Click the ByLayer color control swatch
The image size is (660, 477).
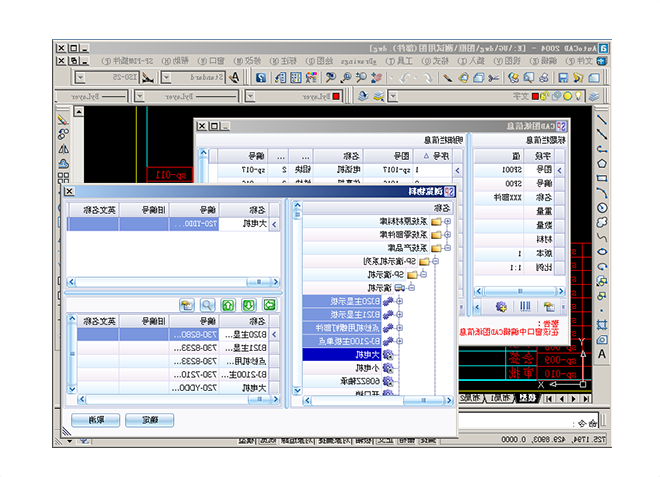[336, 96]
